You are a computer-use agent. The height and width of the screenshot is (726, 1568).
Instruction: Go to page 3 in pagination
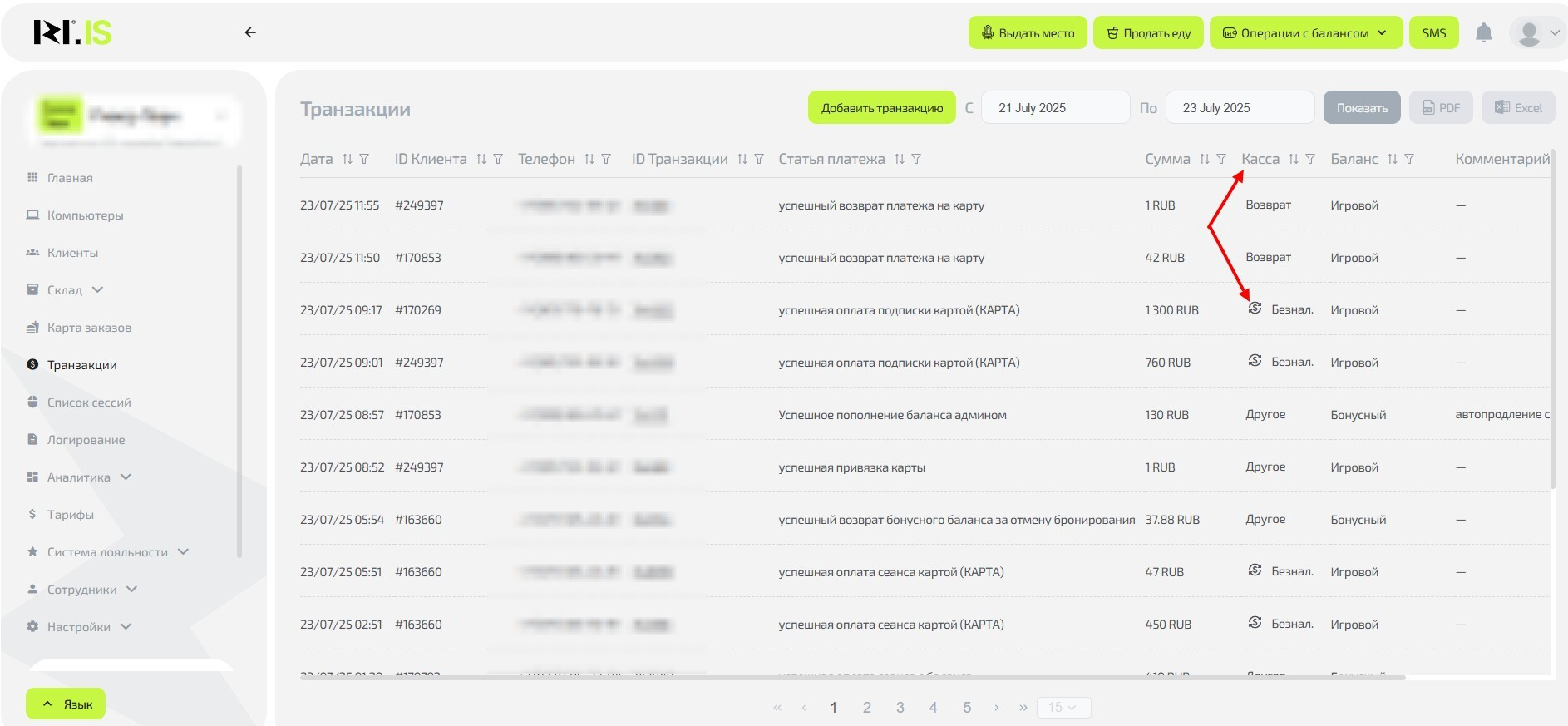[x=900, y=708]
